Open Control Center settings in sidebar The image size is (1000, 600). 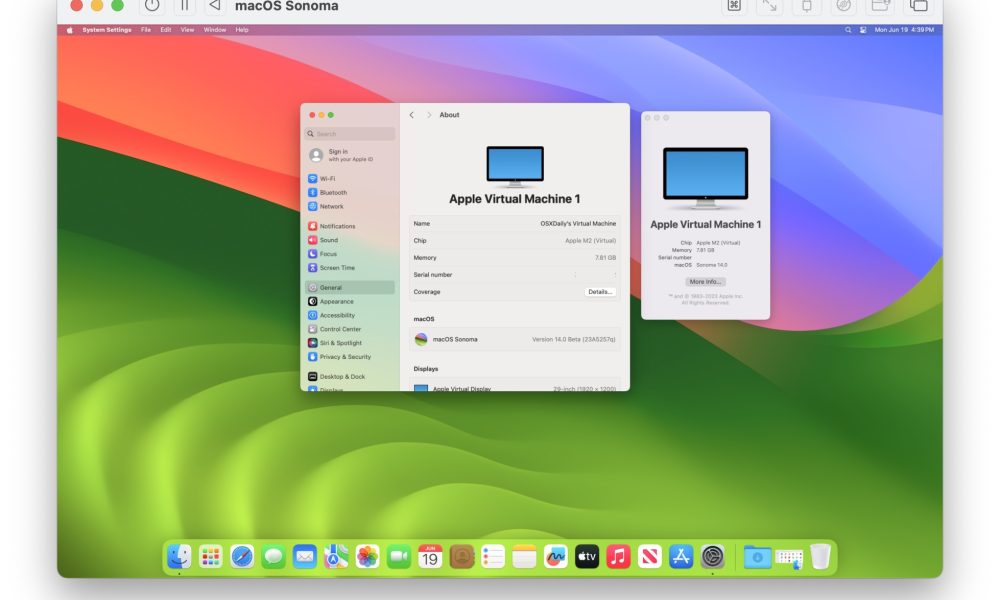(350, 329)
